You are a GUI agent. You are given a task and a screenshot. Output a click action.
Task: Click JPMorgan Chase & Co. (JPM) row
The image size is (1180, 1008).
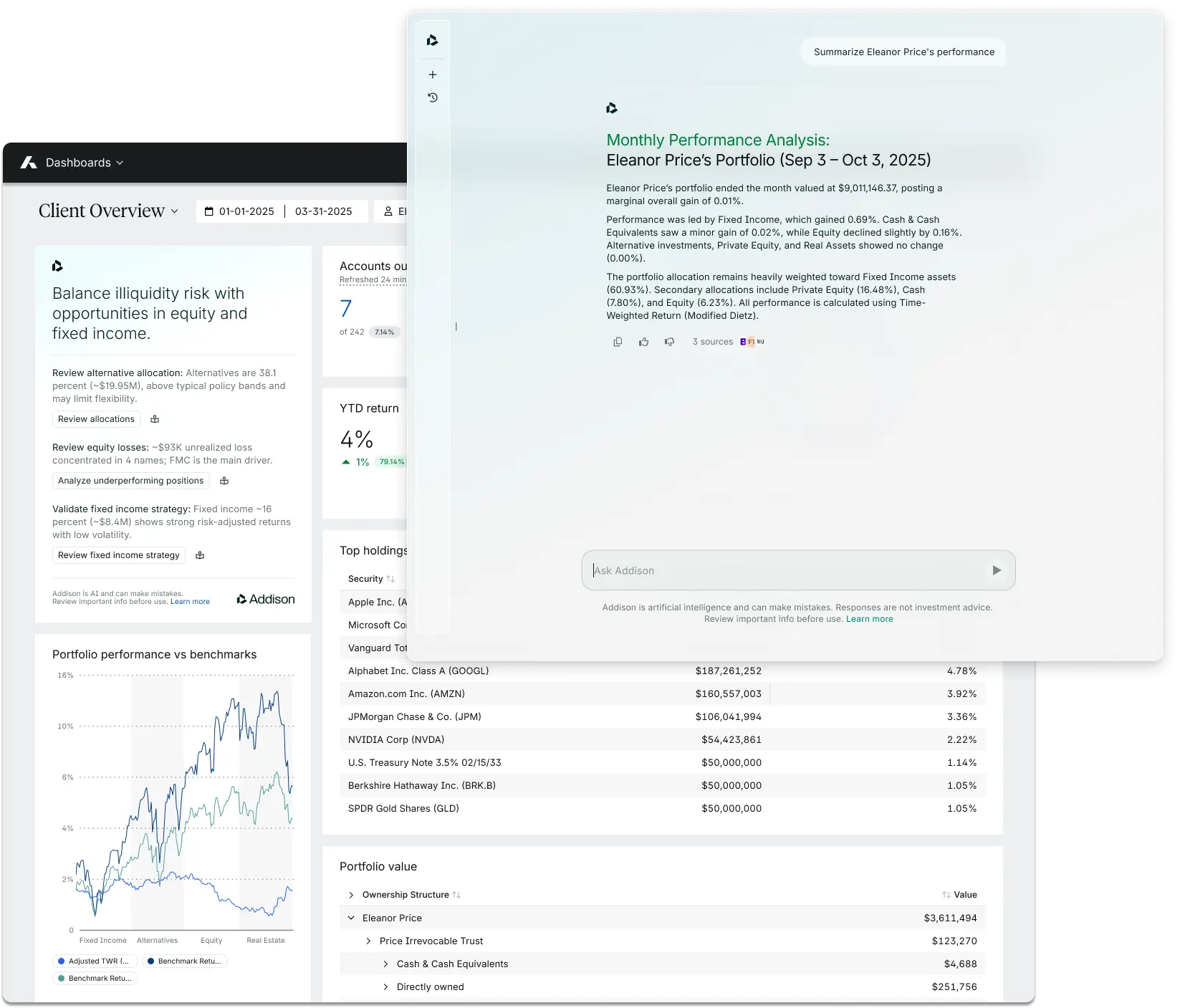pos(663,716)
